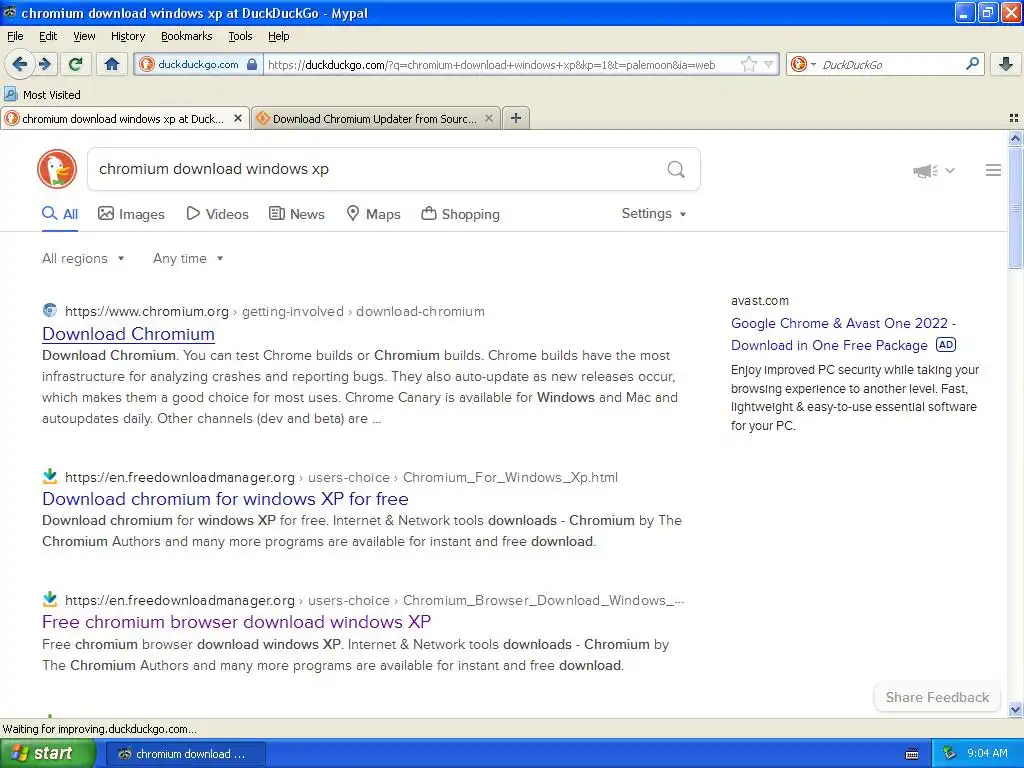Image resolution: width=1024 pixels, height=768 pixels.
Task: Switch to Download Chromium Updater tab
Action: pos(376,118)
